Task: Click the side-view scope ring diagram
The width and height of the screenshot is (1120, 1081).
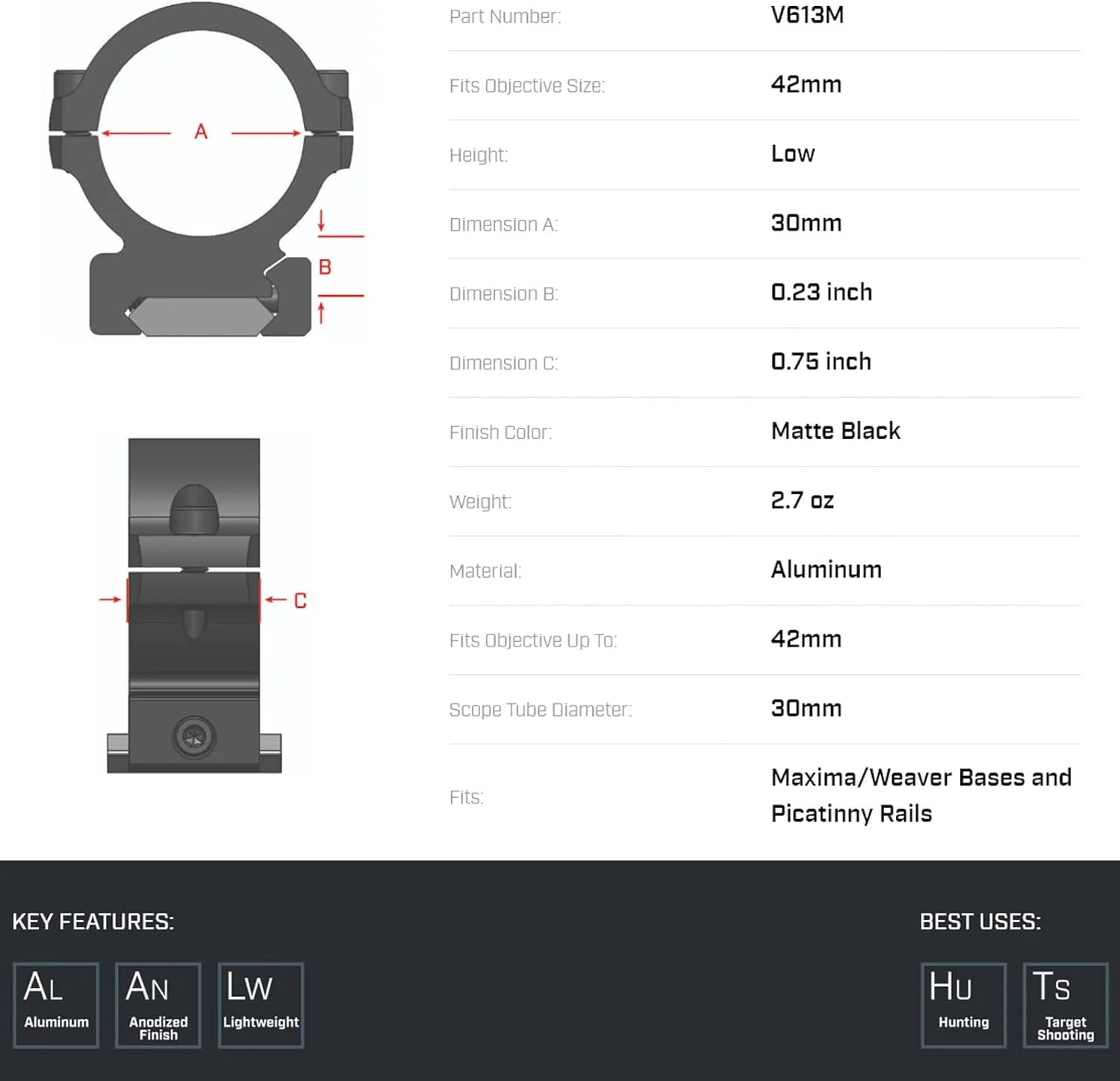Action: pyautogui.click(x=194, y=605)
